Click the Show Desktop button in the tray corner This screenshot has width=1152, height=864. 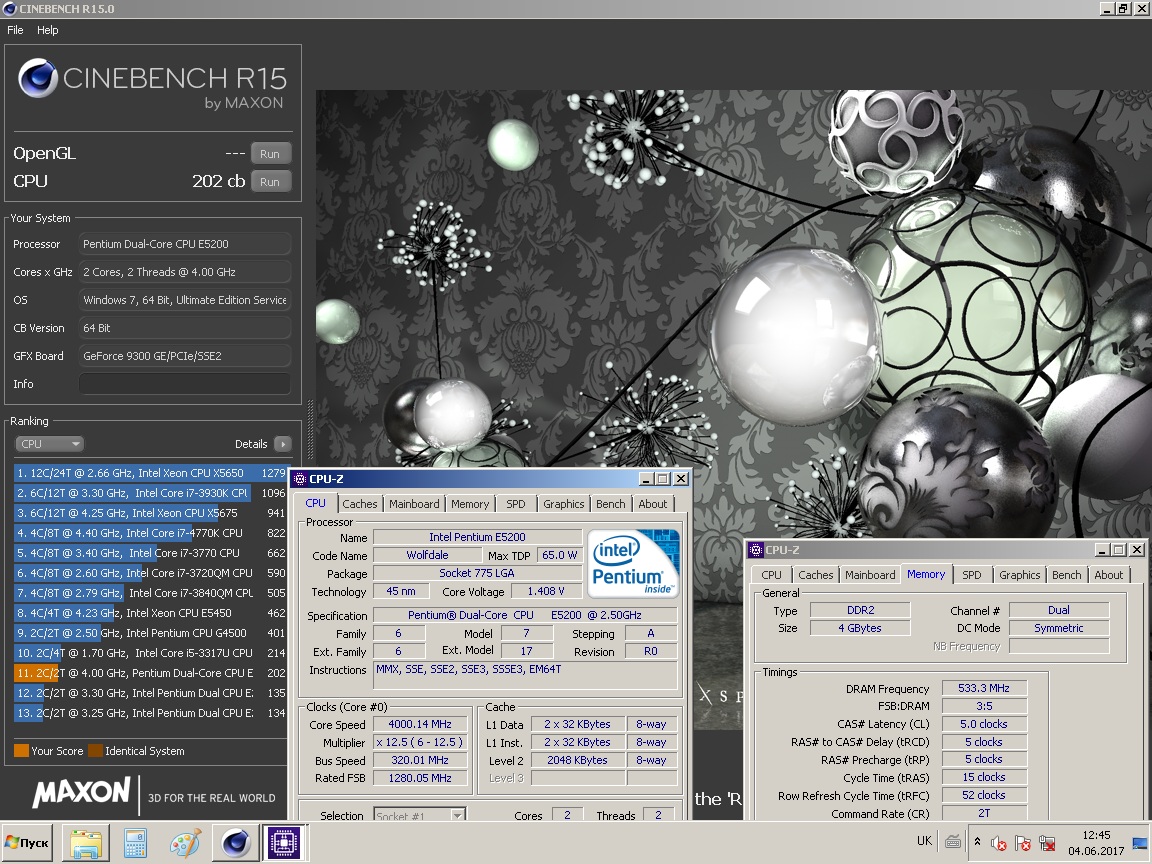[1140, 843]
